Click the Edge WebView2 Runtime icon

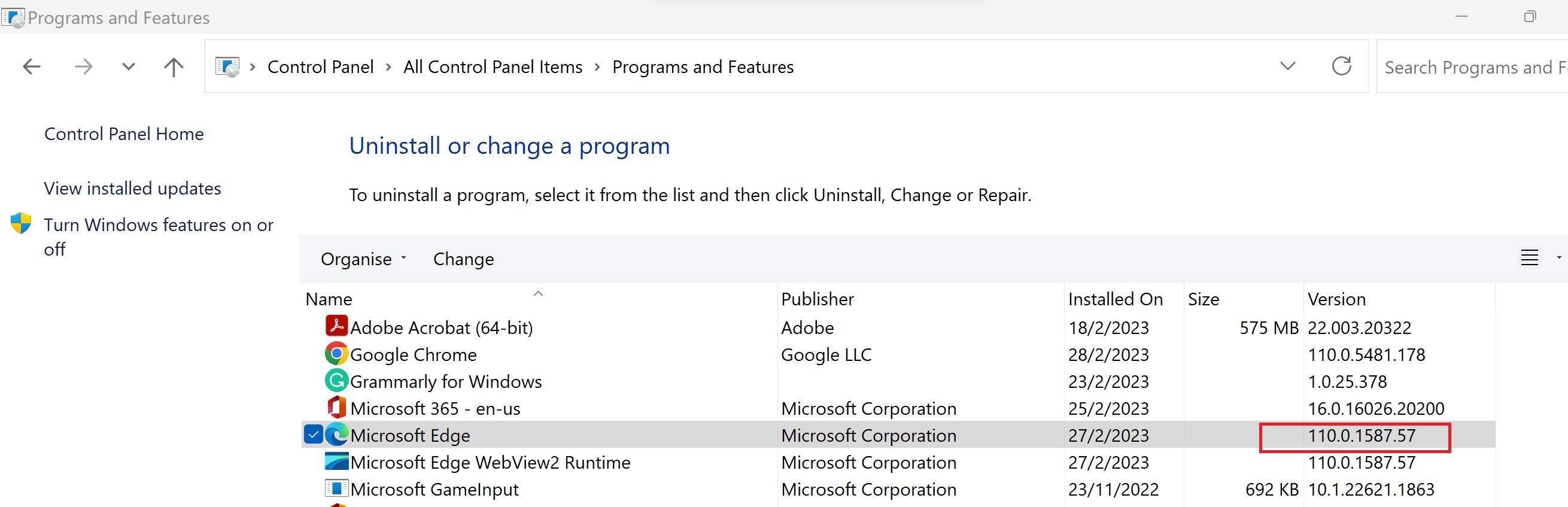click(336, 462)
